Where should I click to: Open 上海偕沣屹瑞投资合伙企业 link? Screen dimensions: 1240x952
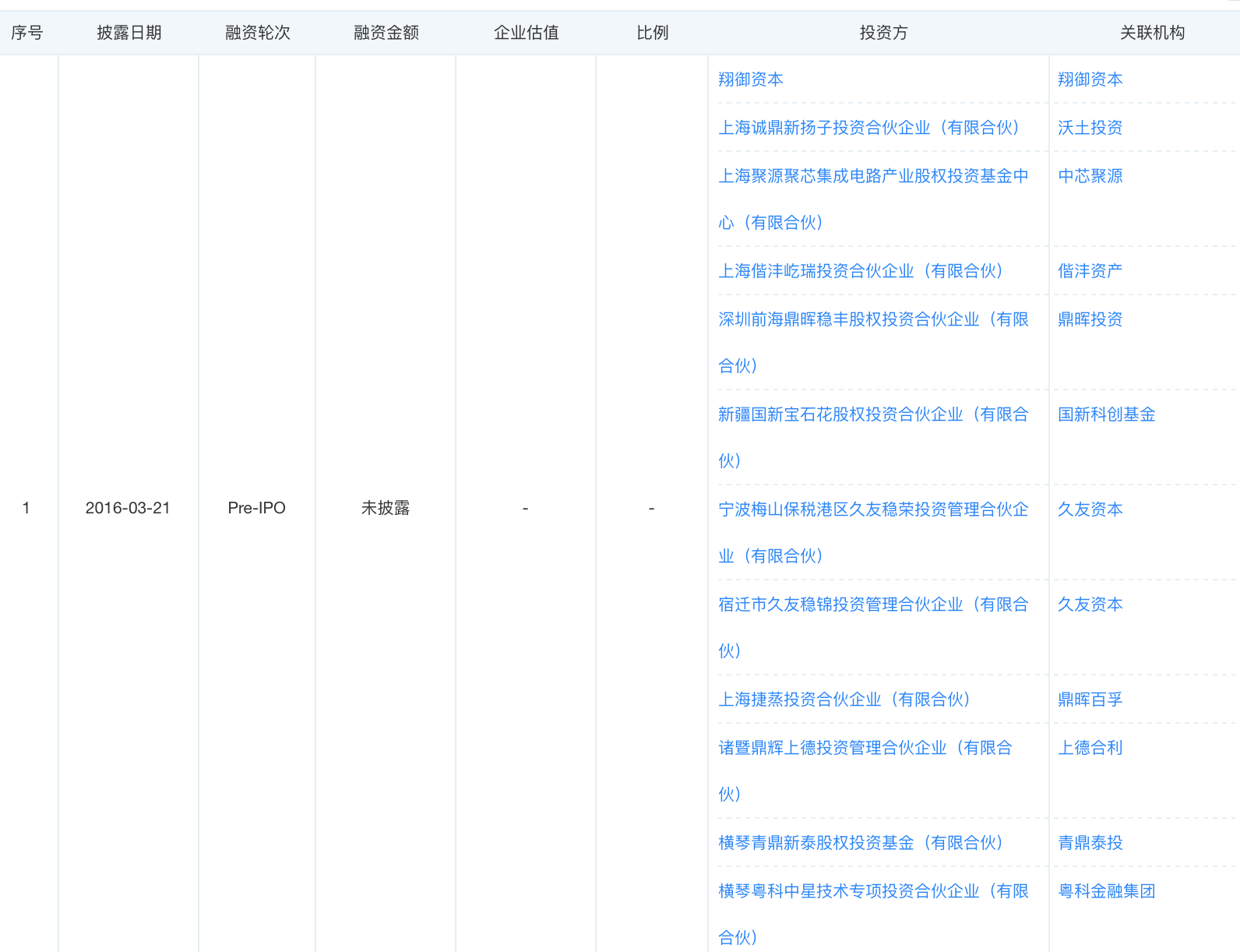[861, 271]
